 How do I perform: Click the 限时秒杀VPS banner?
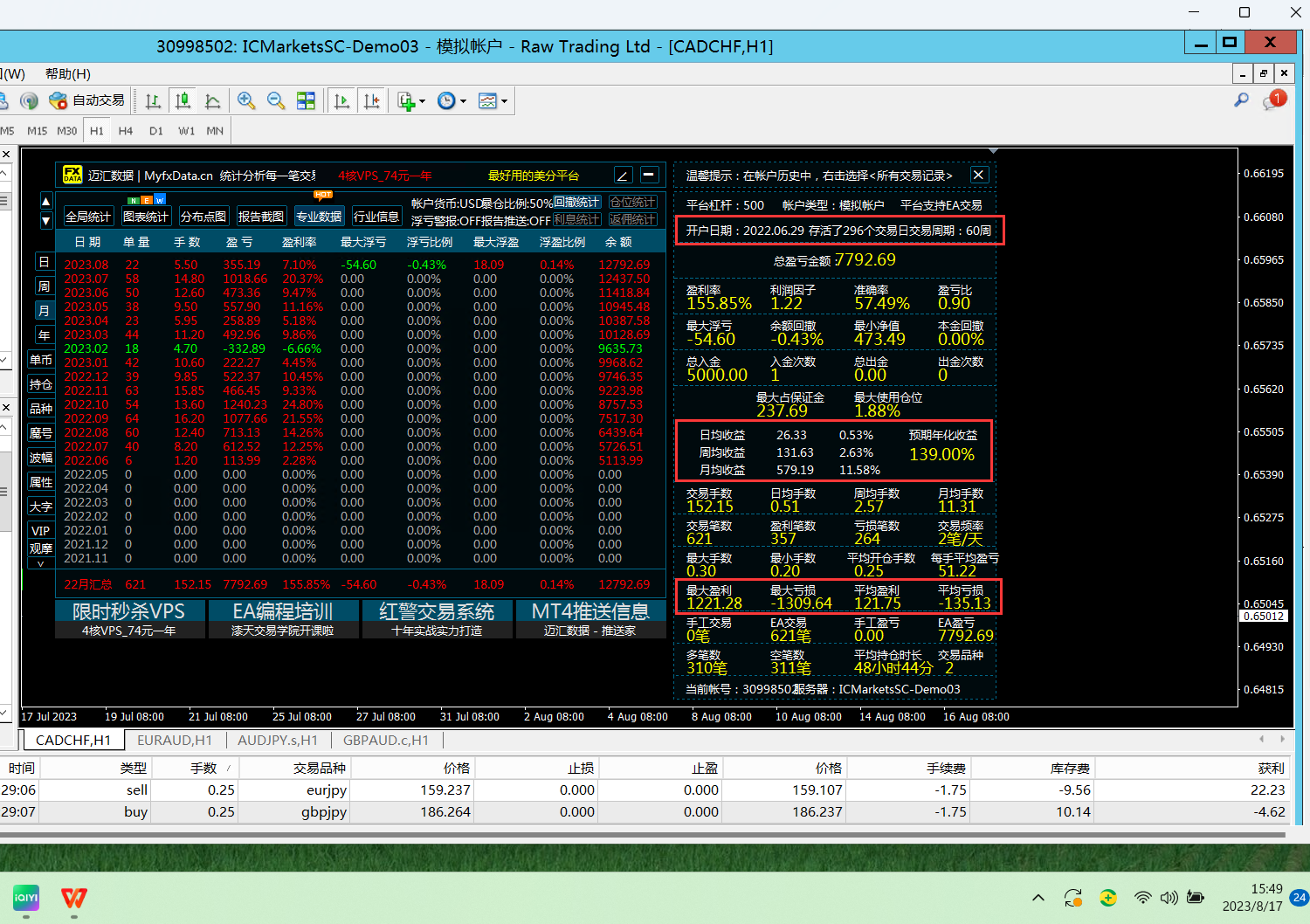[129, 619]
